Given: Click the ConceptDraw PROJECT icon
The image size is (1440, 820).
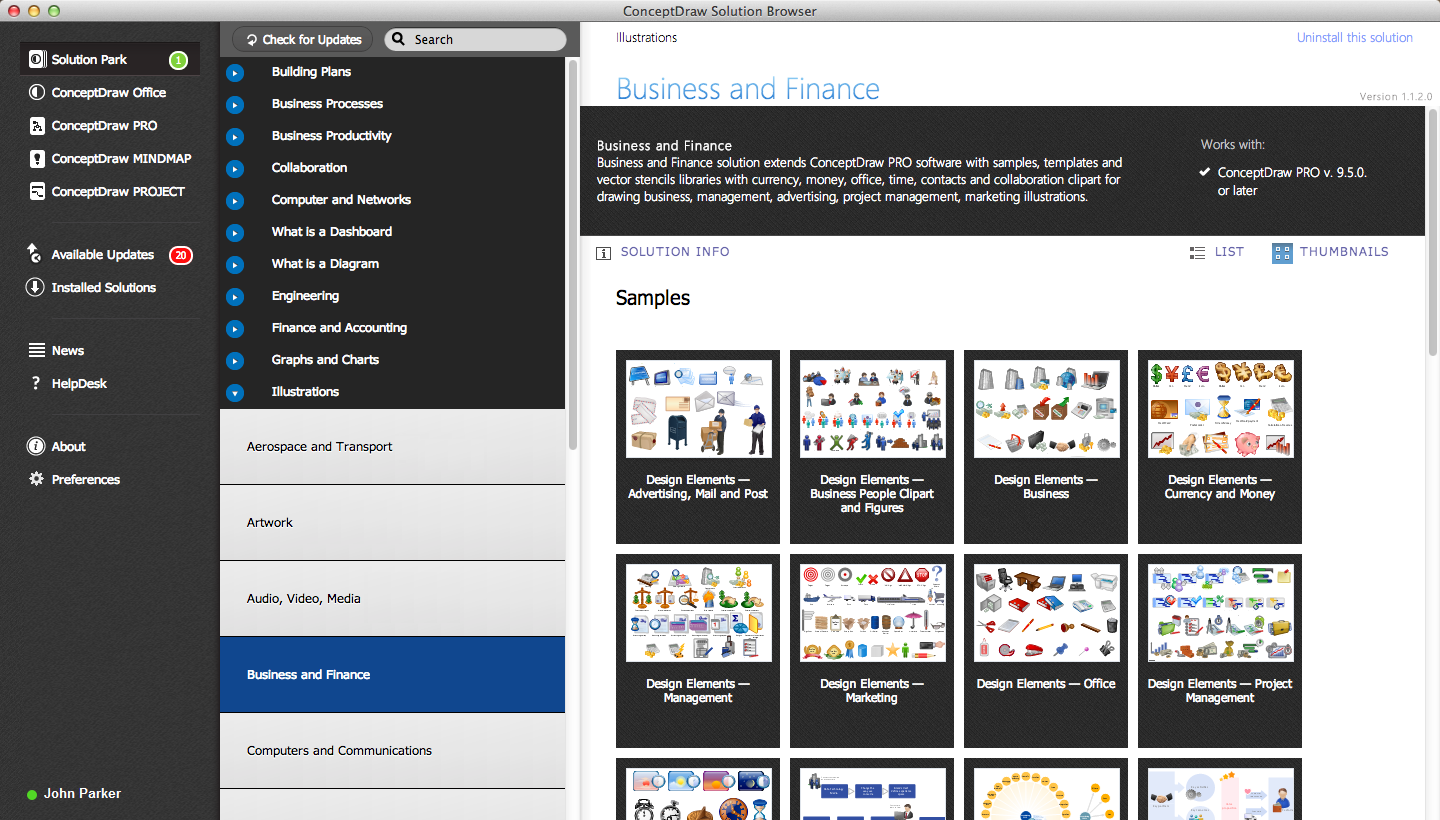Looking at the screenshot, I should [37, 191].
